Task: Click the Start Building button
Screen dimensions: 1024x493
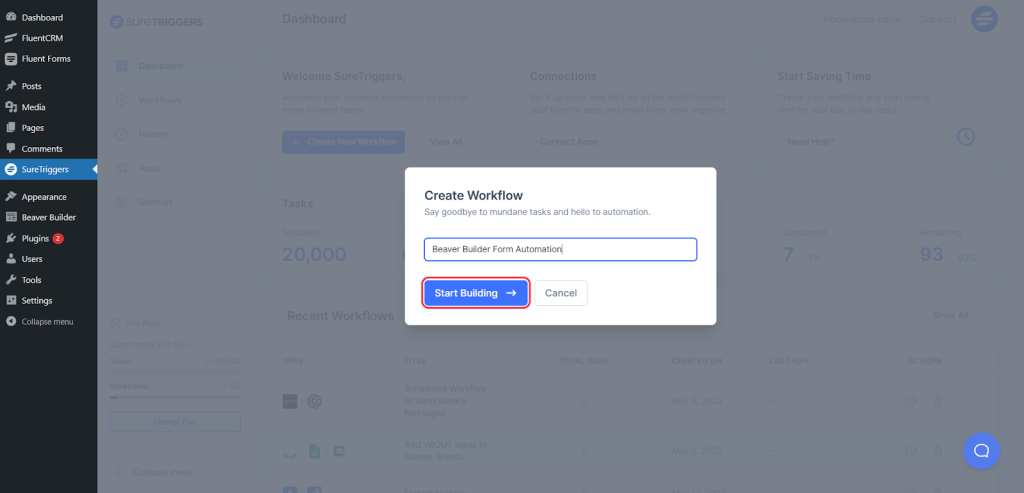Action: pos(475,293)
